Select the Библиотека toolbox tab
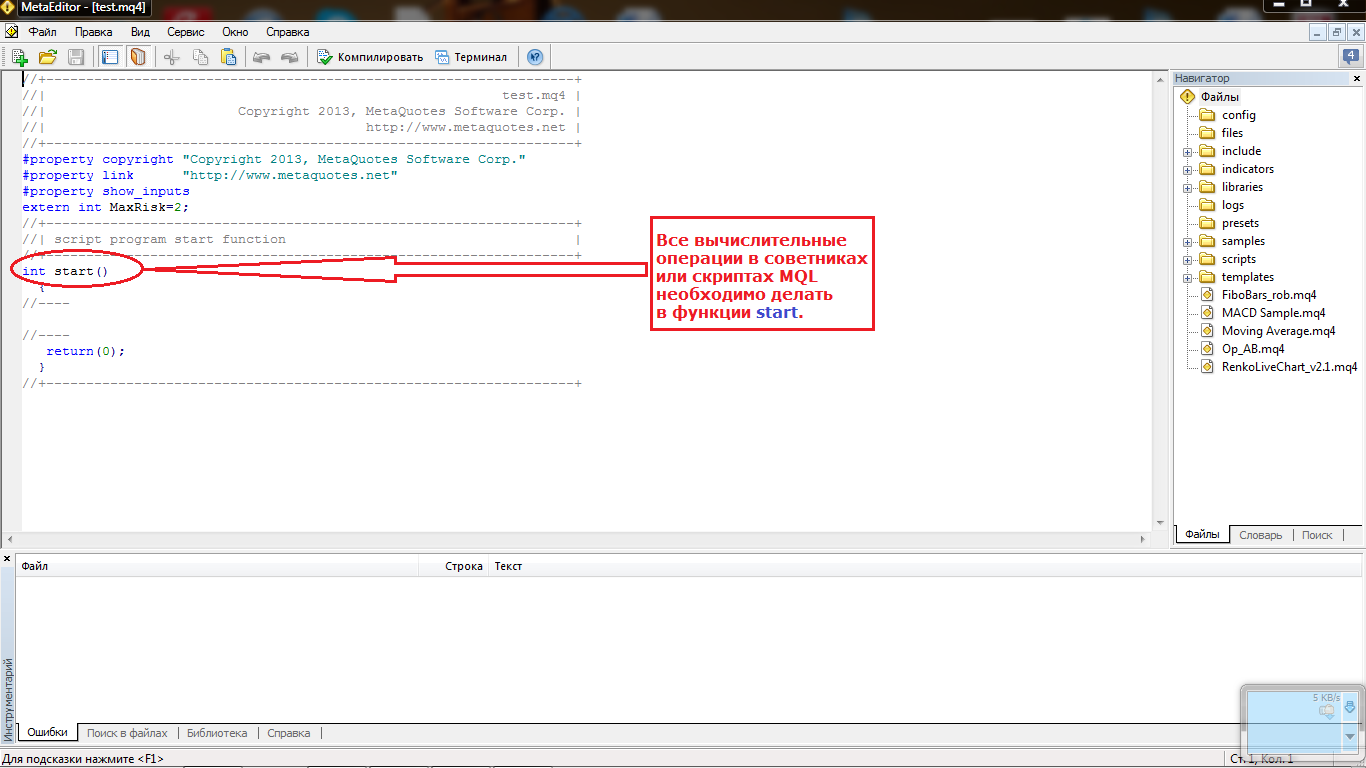 pyautogui.click(x=217, y=733)
